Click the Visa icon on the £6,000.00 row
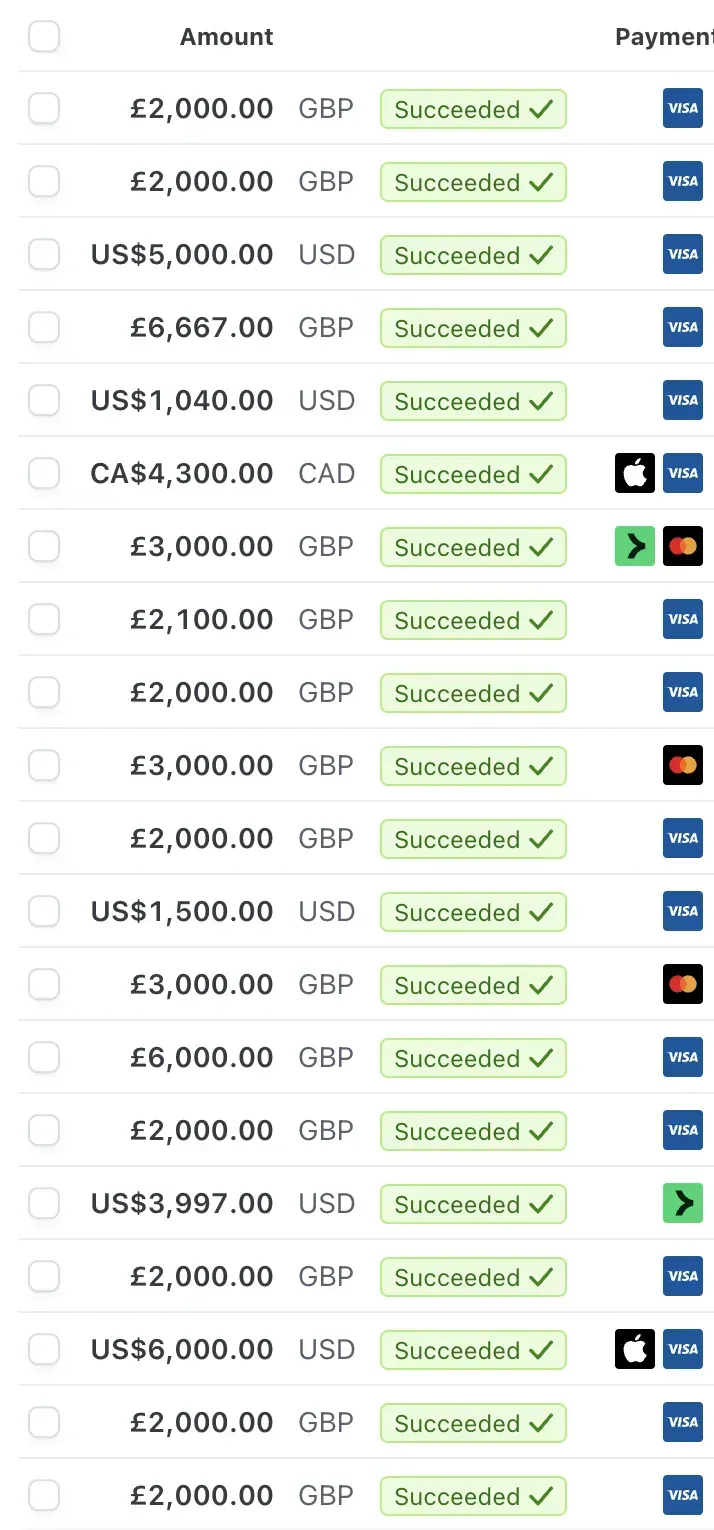The height and width of the screenshot is (1530, 714). tap(683, 1057)
